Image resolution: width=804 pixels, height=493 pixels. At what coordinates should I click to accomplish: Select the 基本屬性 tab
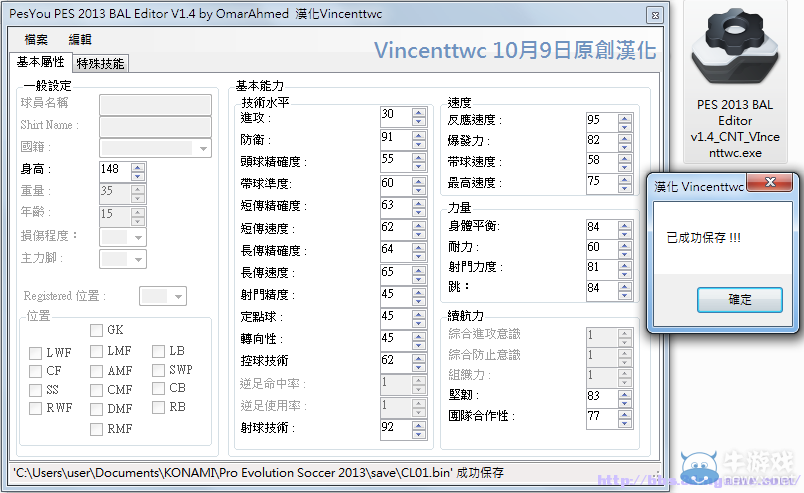41,62
